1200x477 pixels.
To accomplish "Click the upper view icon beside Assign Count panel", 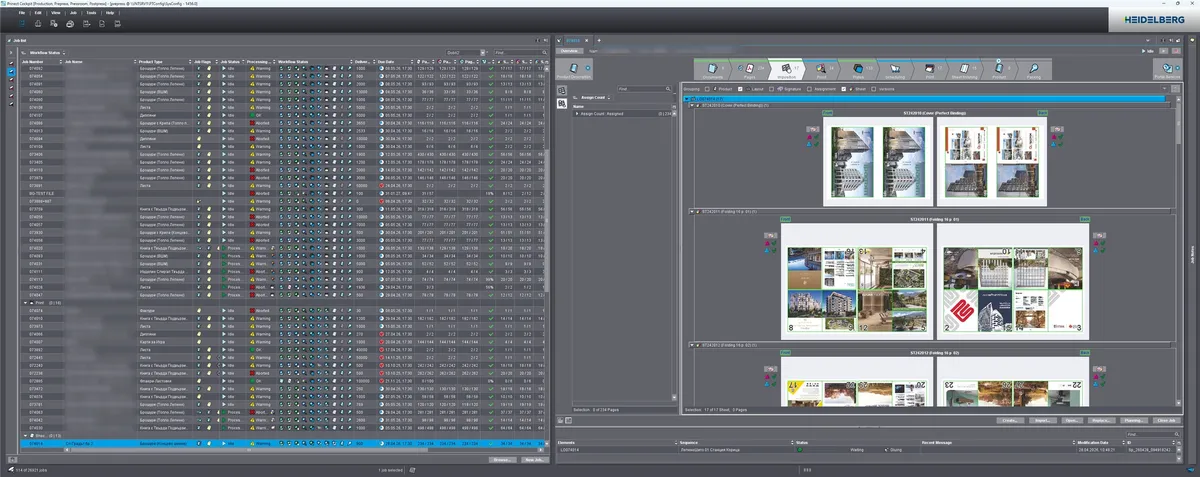I will [561, 90].
